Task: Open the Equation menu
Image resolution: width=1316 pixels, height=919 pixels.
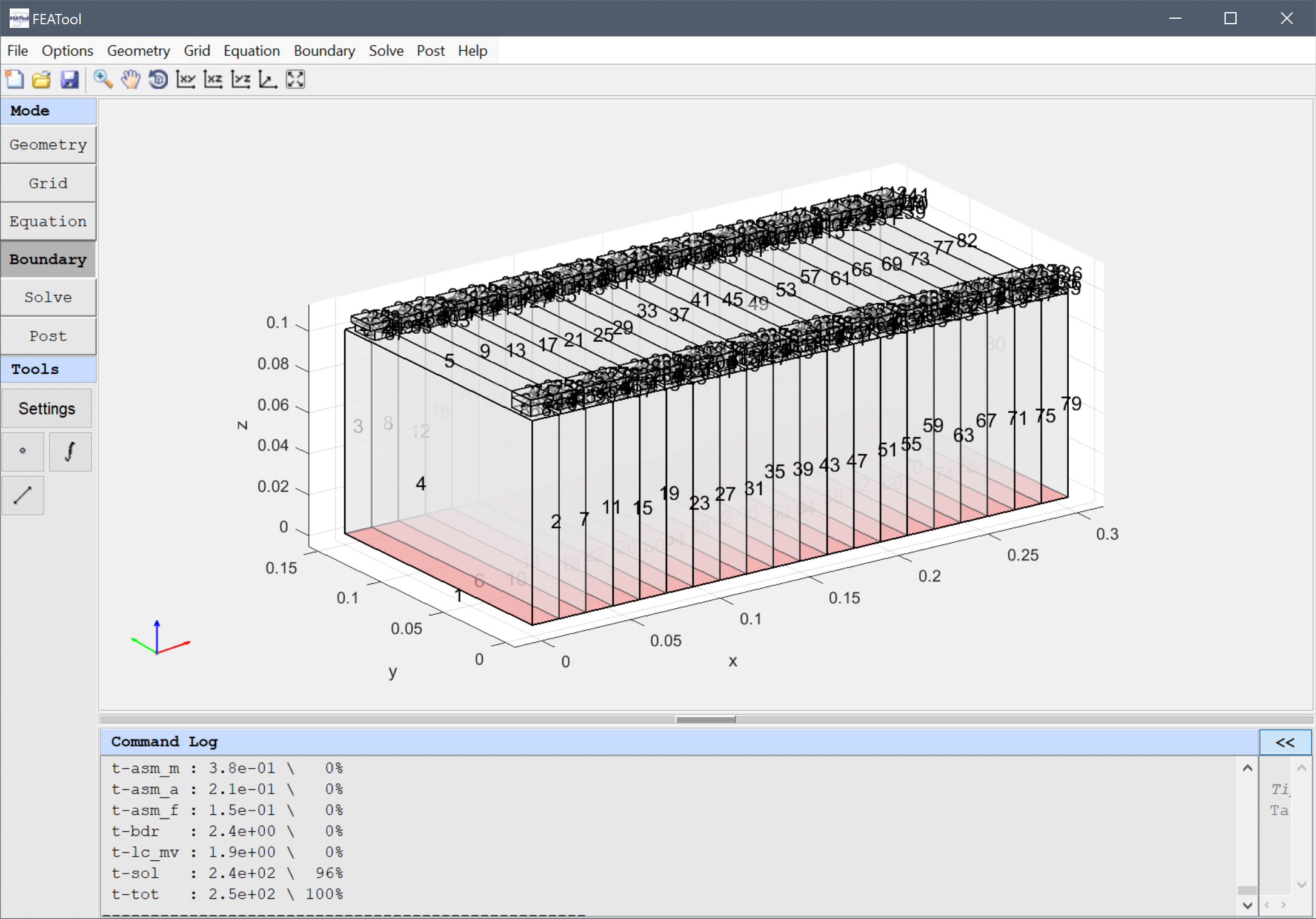Action: (251, 51)
